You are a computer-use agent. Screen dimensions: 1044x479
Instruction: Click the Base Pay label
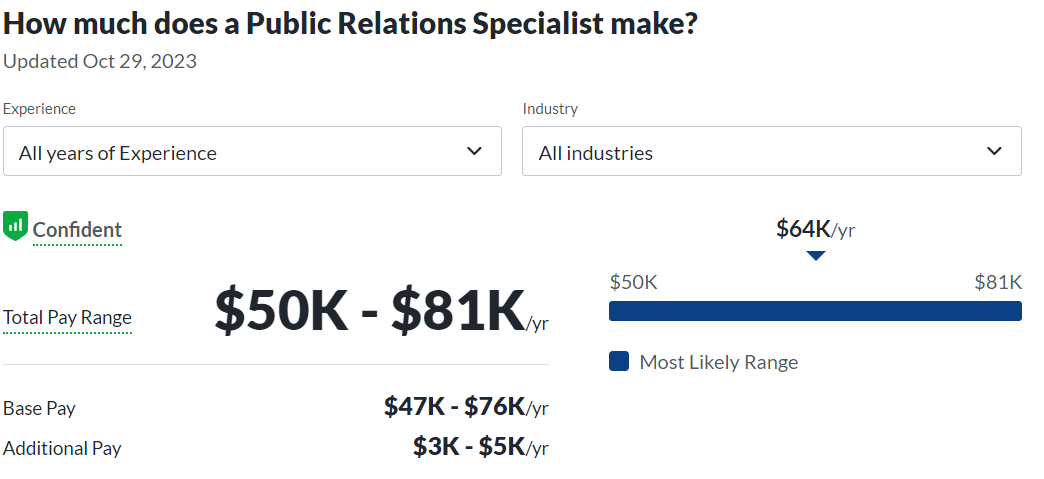[39, 408]
